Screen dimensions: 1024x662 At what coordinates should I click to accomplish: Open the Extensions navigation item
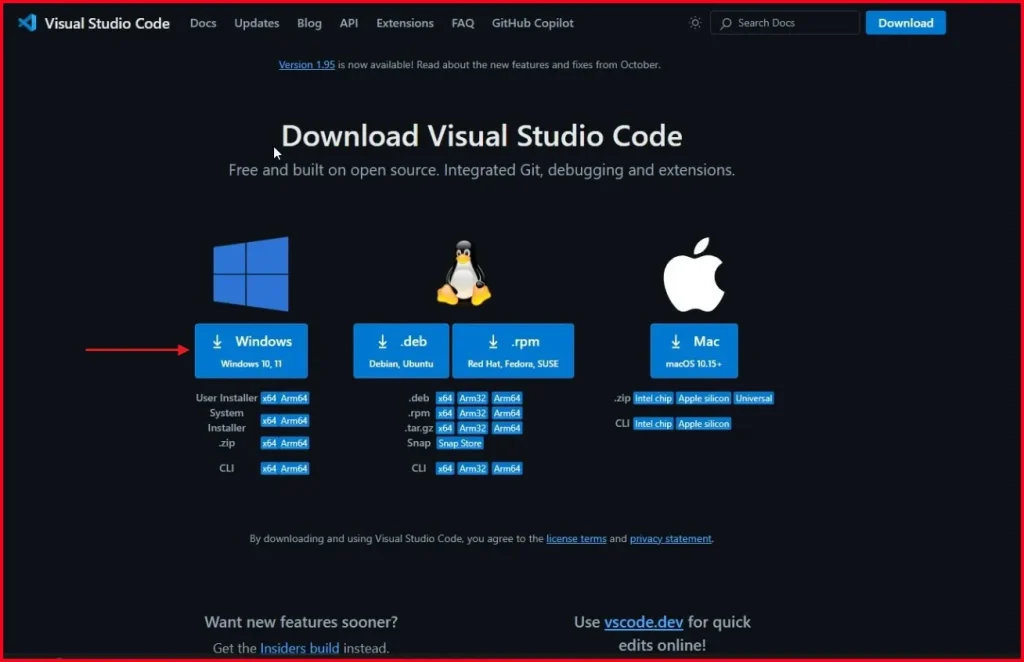tap(405, 23)
